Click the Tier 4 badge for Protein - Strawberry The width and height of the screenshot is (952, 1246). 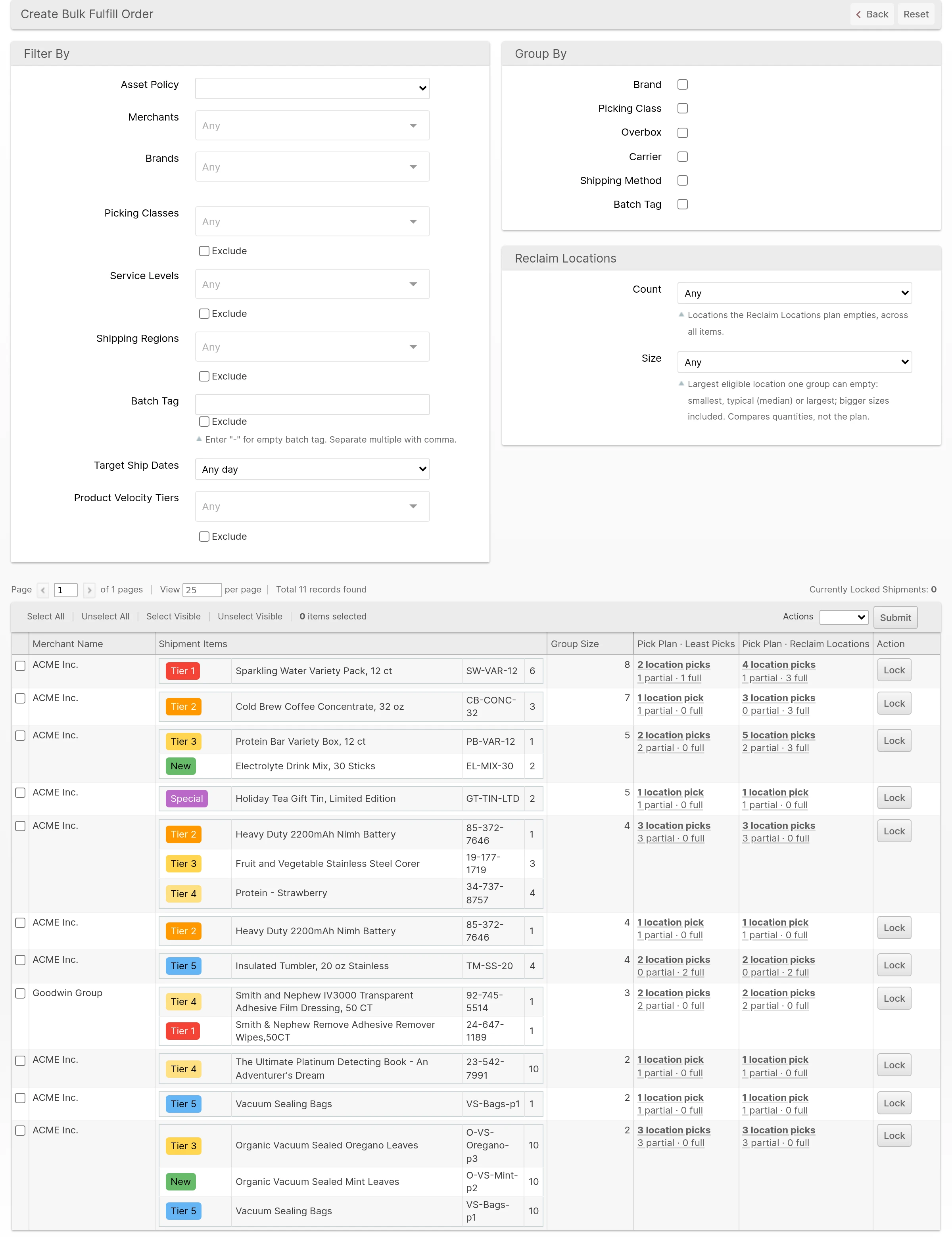(184, 894)
